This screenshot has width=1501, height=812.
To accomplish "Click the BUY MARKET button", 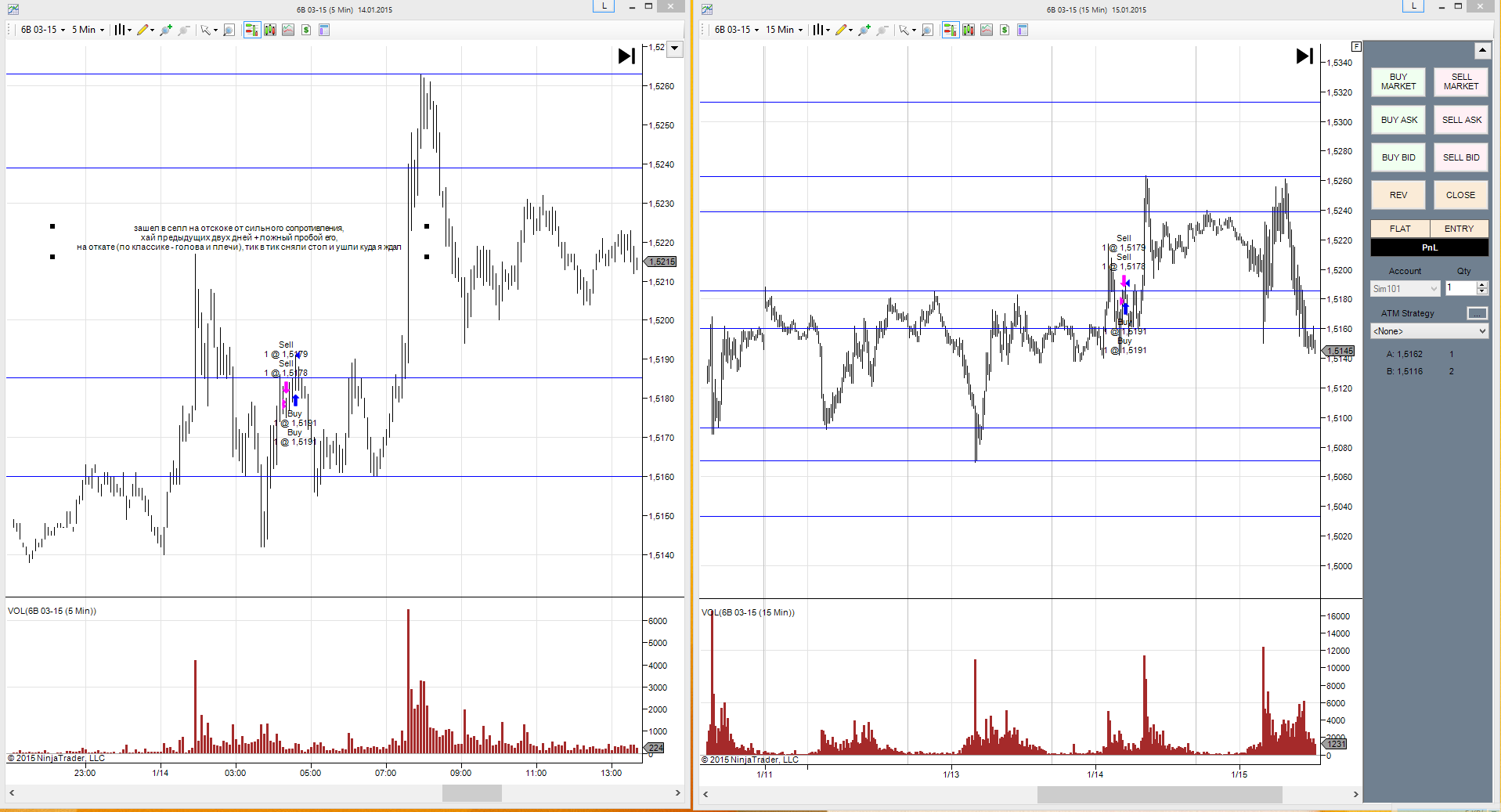I will (1398, 81).
